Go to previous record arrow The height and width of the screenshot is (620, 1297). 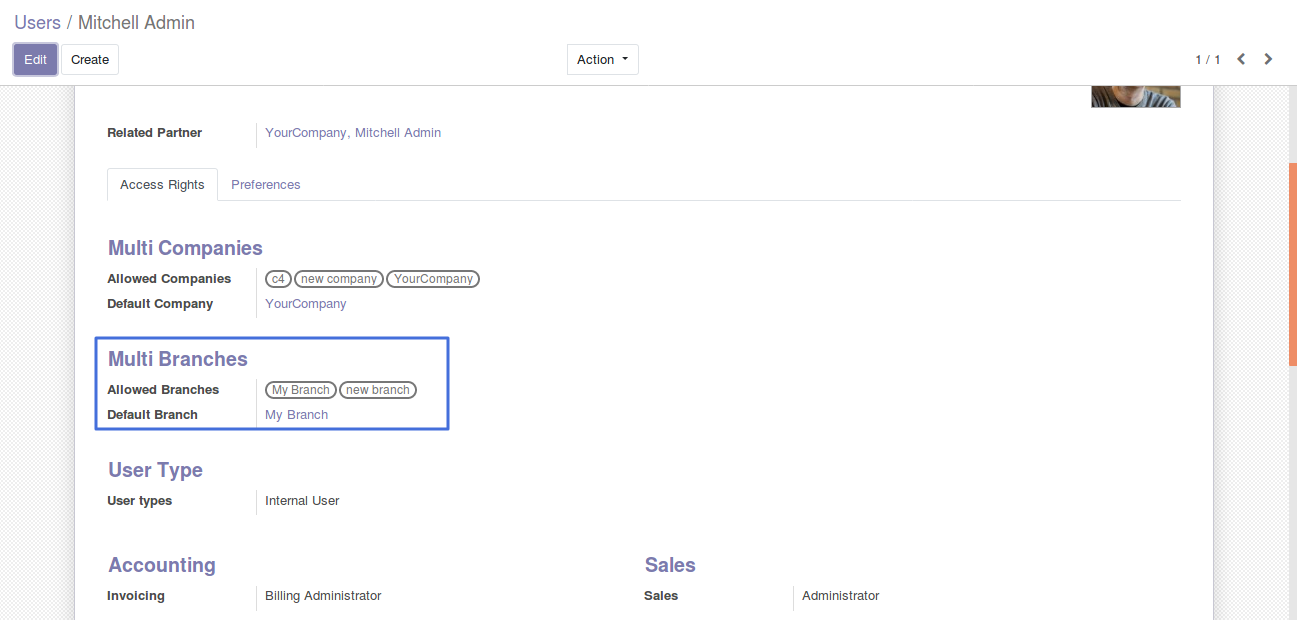click(x=1241, y=59)
